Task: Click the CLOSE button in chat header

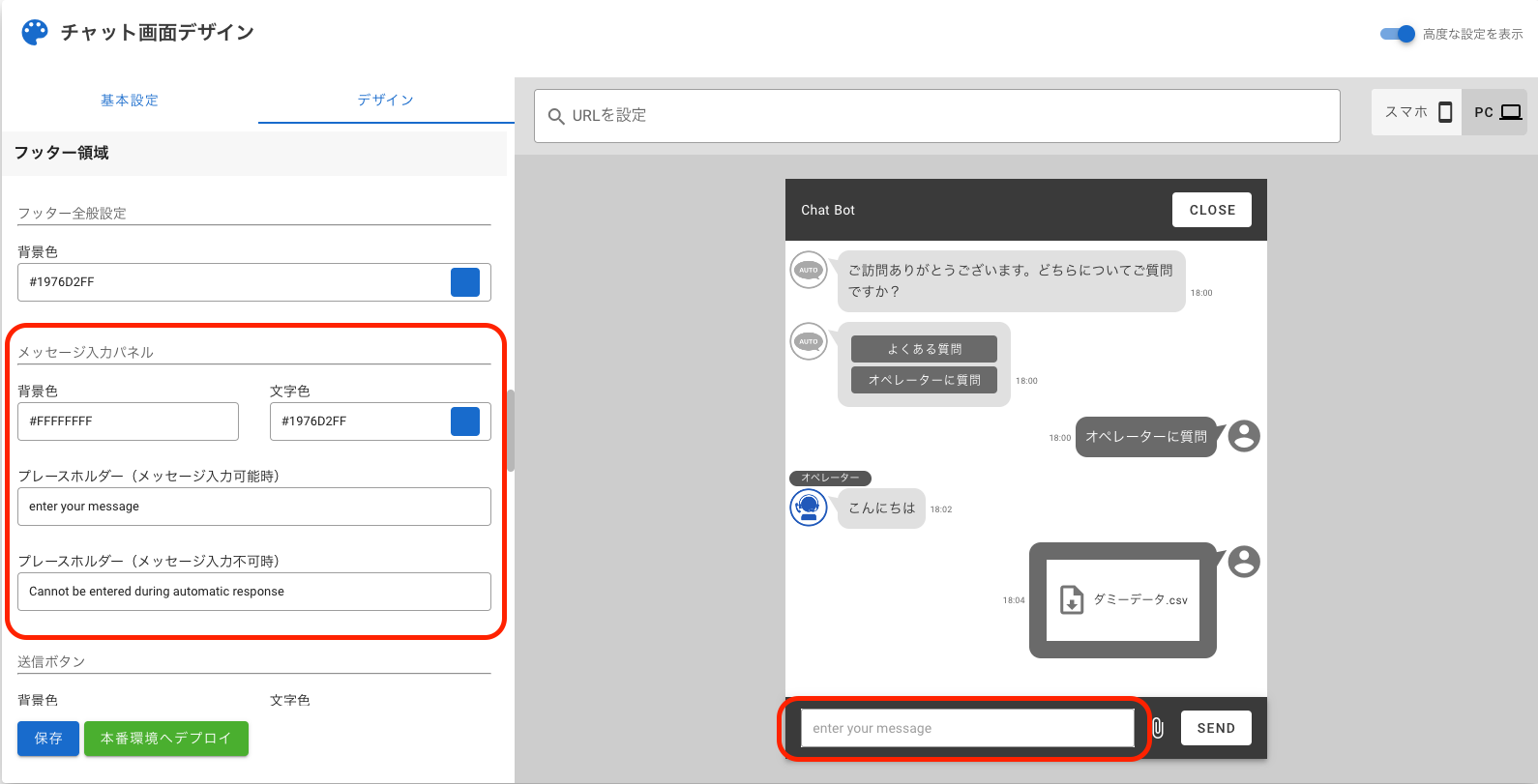Action: (1212, 210)
